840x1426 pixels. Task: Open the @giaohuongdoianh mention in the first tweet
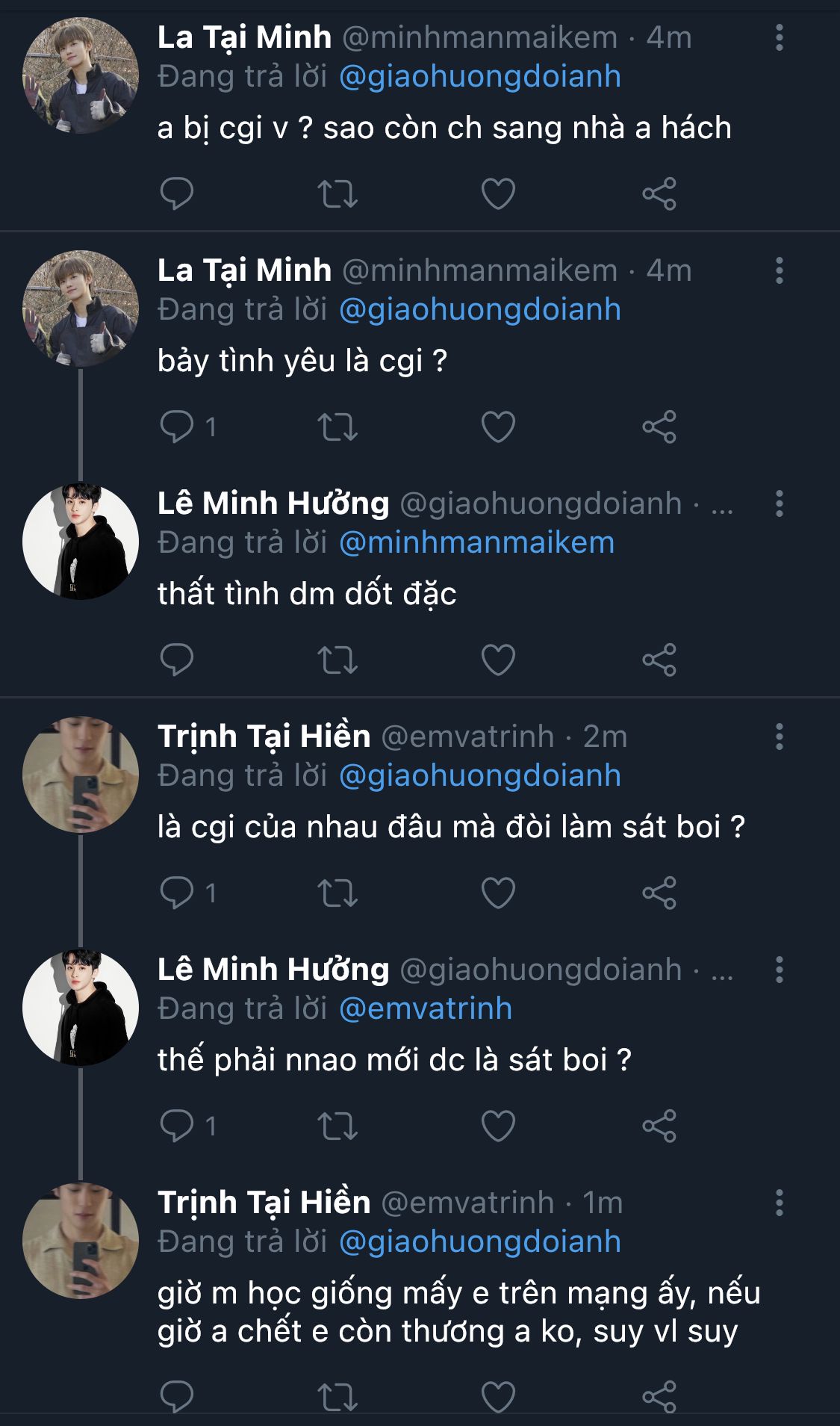480,77
